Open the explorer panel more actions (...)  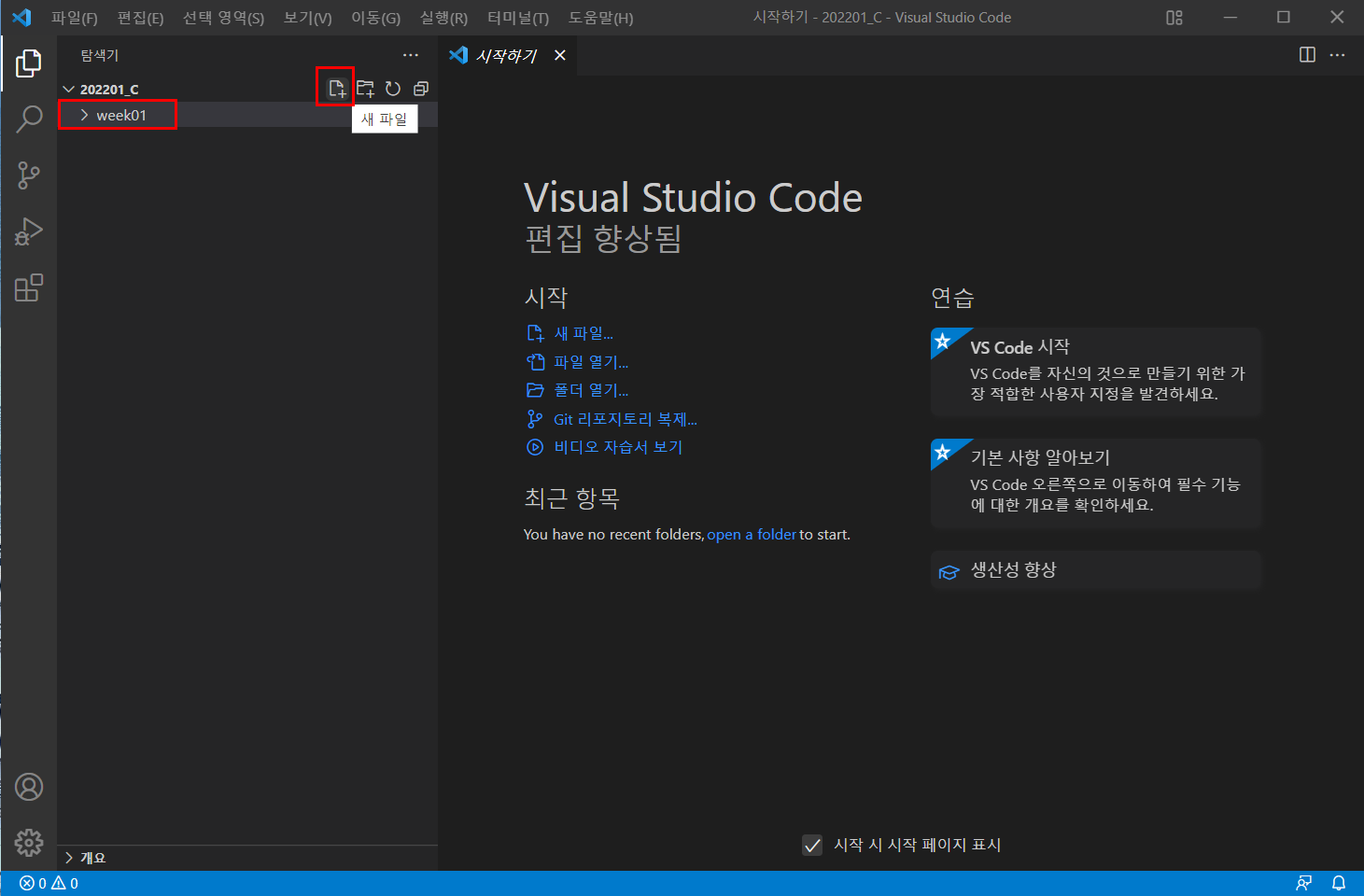pyautogui.click(x=411, y=55)
